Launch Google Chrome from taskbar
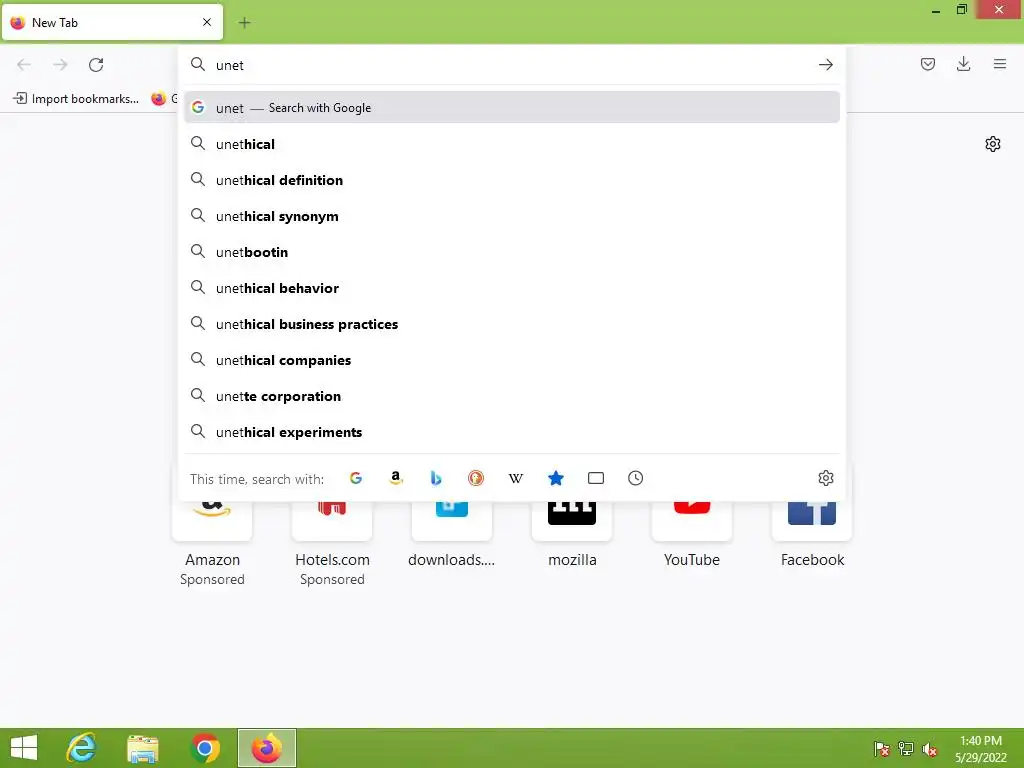 (205, 748)
